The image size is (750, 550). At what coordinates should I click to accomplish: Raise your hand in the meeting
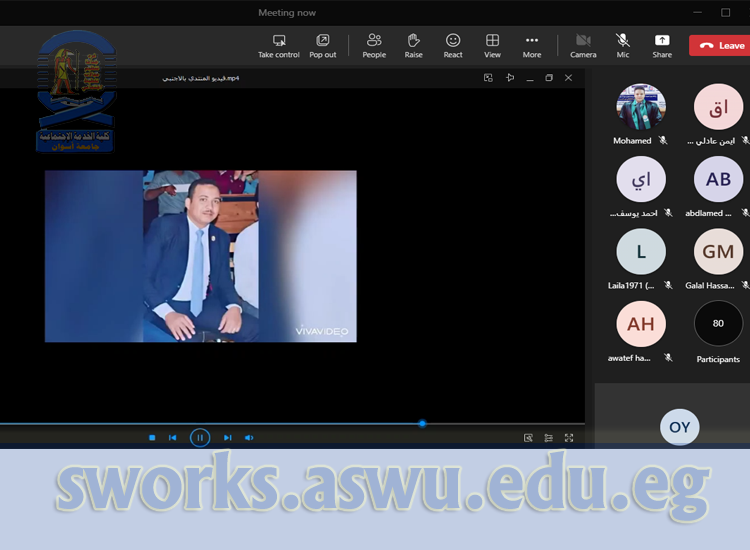413,45
